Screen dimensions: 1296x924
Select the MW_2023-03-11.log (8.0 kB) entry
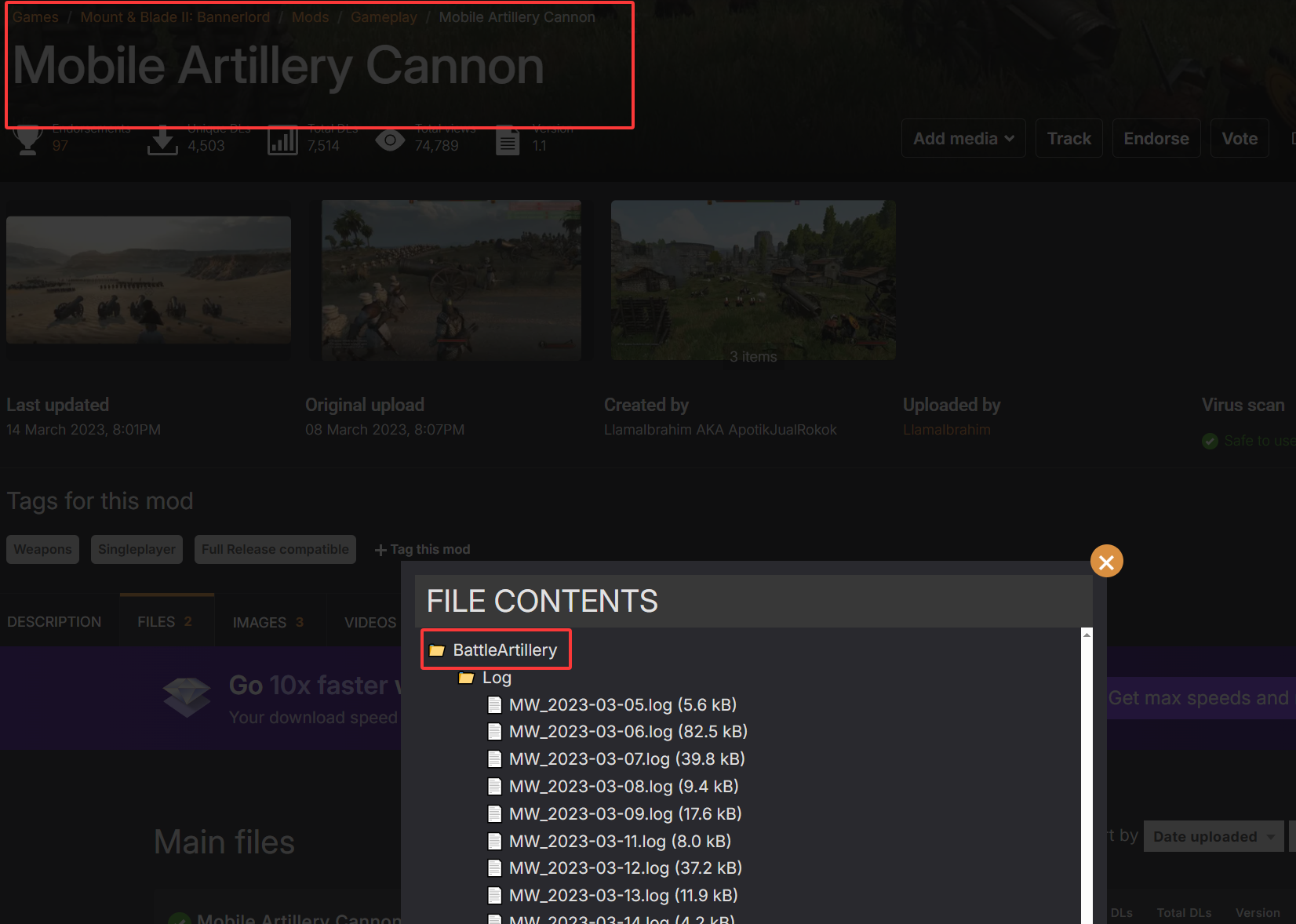coord(610,842)
